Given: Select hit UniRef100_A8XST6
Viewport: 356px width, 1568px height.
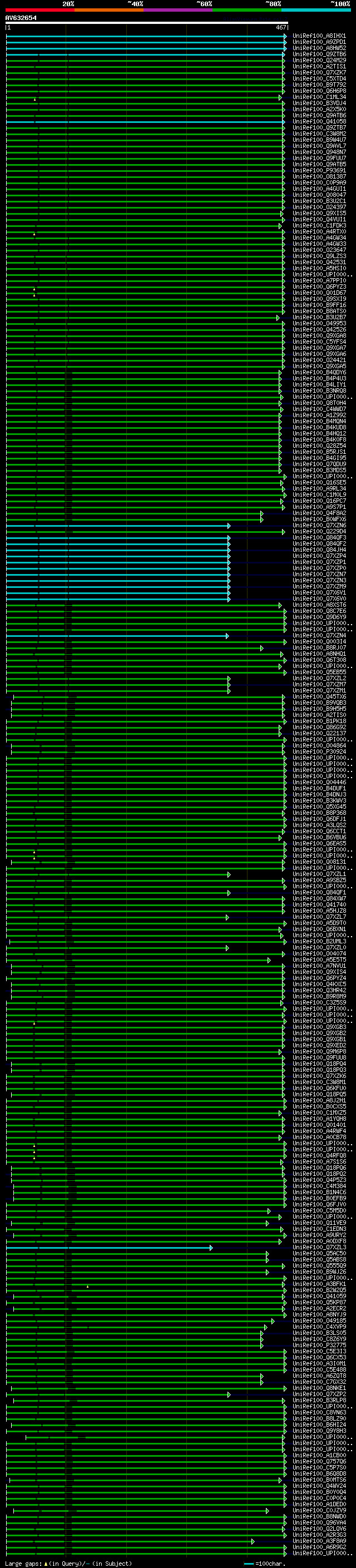Looking at the screenshot, I should 319,605.
